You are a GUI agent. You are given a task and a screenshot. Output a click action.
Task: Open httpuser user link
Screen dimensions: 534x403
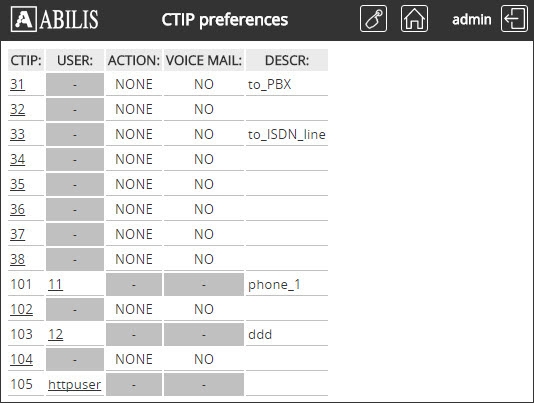74,384
